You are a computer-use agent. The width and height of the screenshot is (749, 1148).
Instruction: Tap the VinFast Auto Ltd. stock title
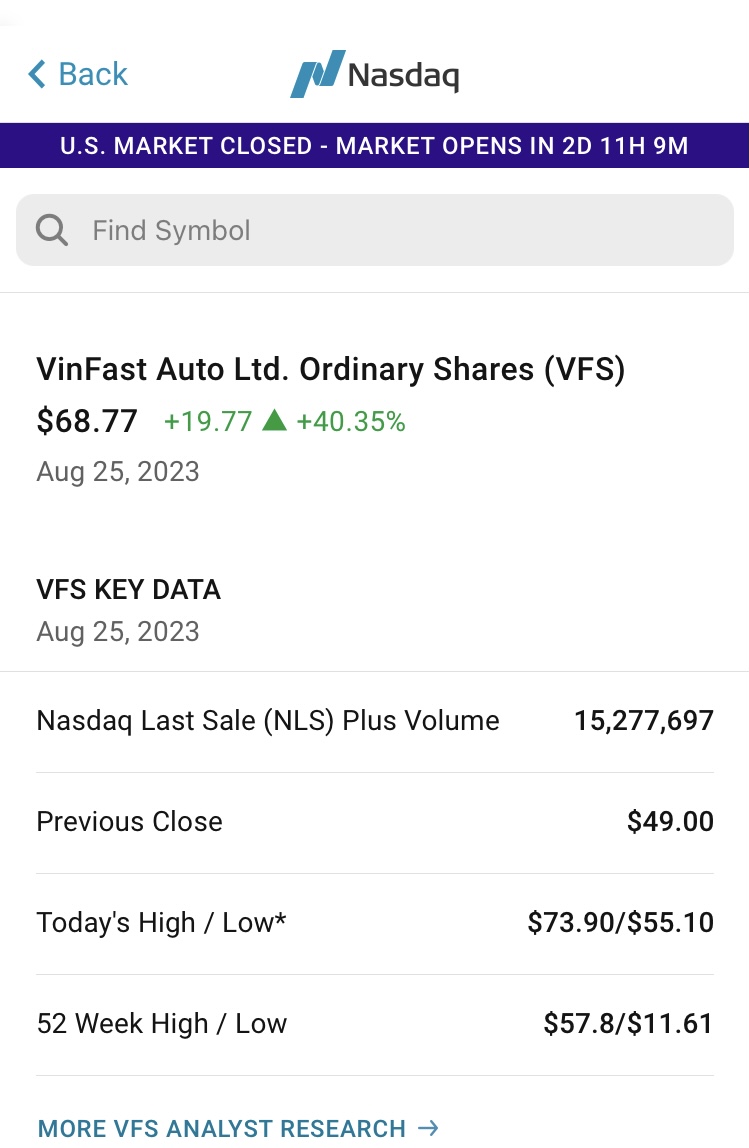click(x=330, y=369)
